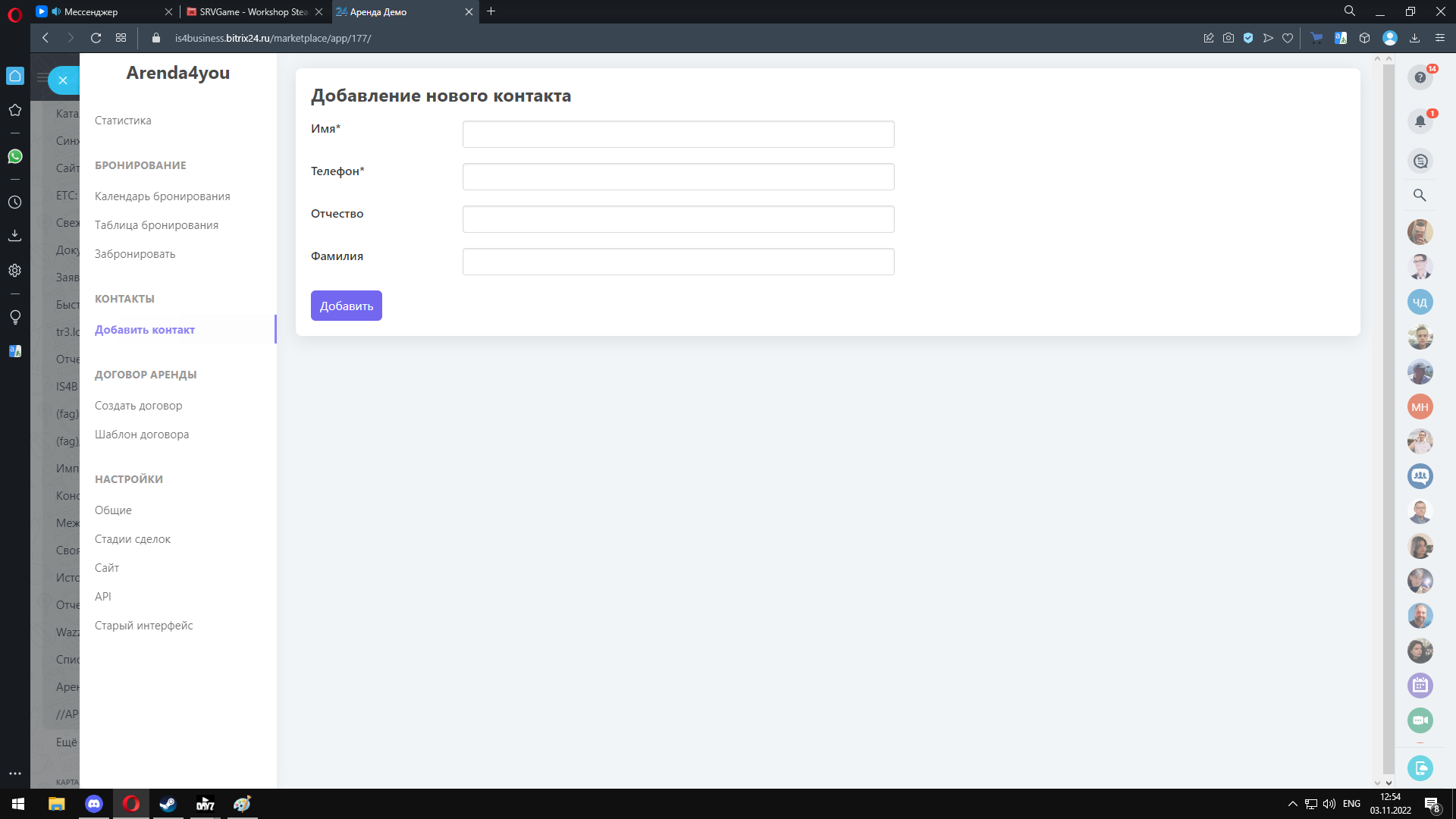Image resolution: width=1456 pixels, height=819 pixels.
Task: Open the calendar icon in right panel
Action: (1420, 686)
